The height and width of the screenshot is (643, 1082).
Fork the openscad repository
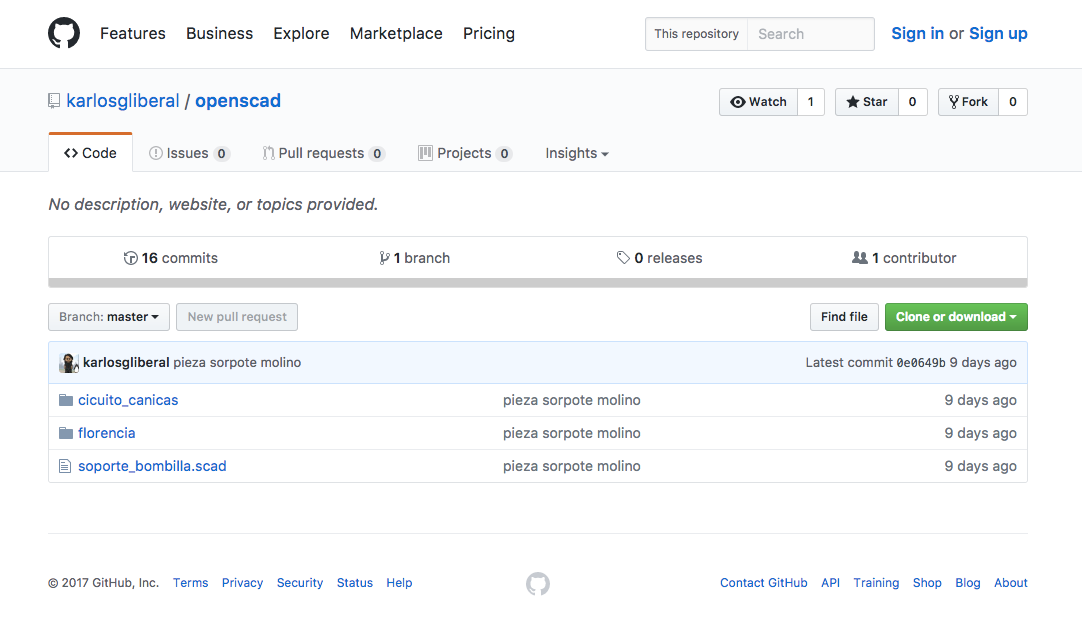tap(968, 102)
